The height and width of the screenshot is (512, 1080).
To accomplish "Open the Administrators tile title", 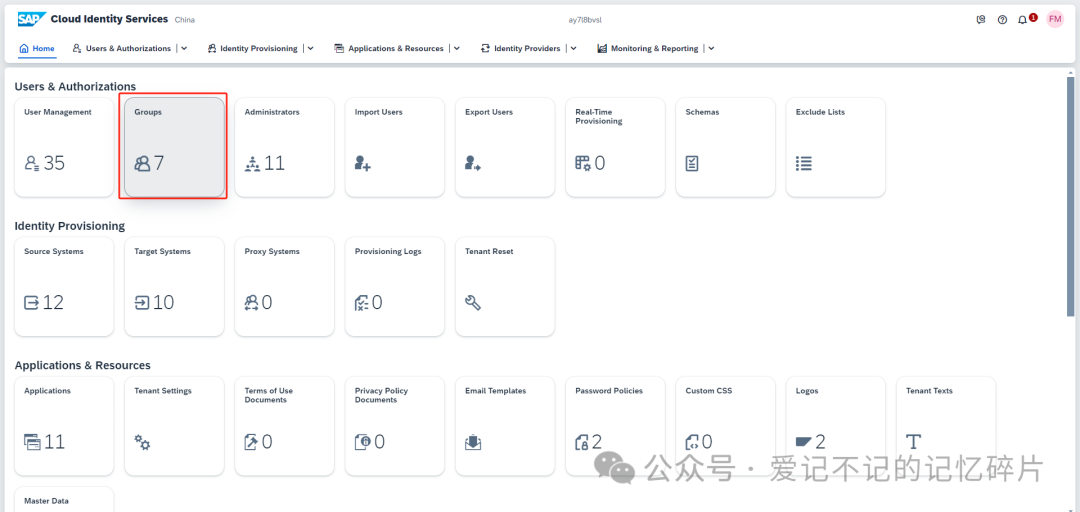I will coord(272,112).
